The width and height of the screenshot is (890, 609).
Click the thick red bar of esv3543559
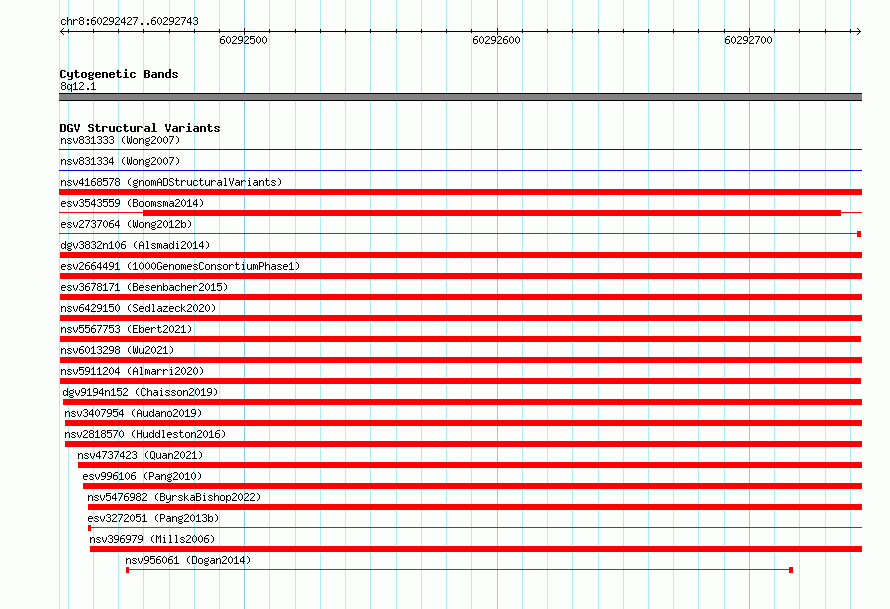click(492, 213)
